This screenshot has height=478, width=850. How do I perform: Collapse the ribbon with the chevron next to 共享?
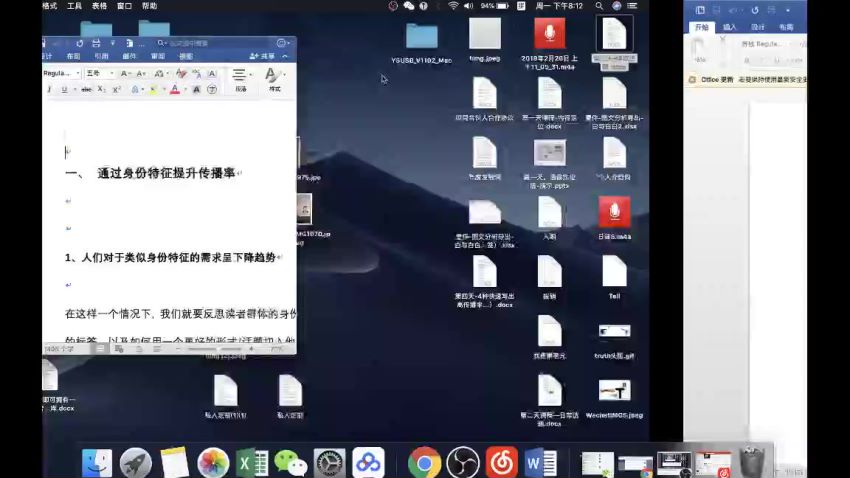coord(285,56)
